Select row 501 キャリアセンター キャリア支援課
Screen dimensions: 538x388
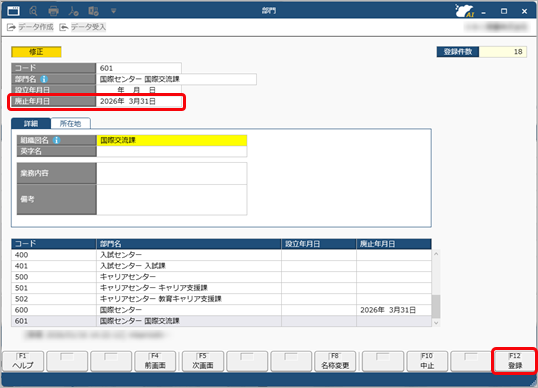coord(221,288)
